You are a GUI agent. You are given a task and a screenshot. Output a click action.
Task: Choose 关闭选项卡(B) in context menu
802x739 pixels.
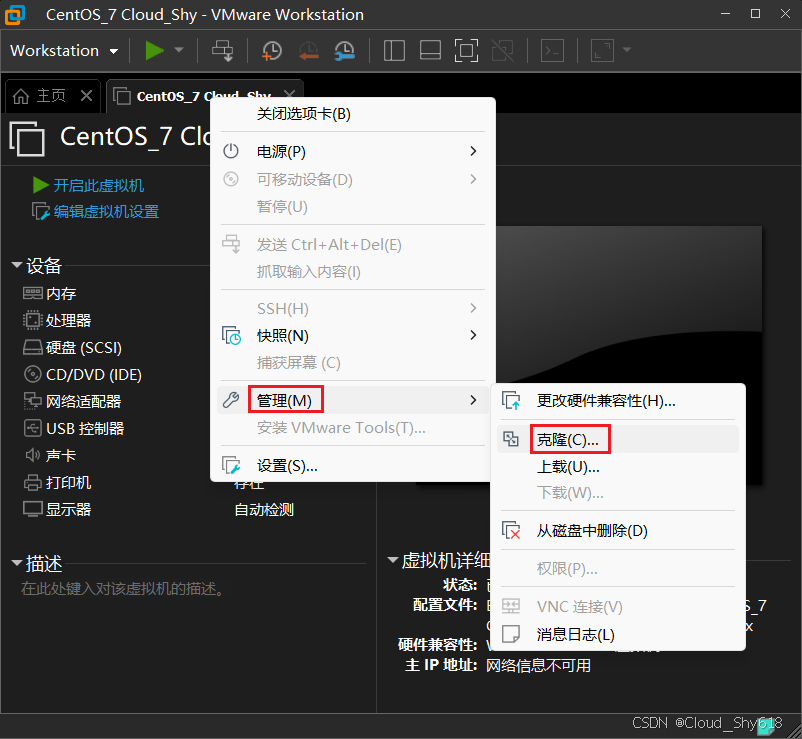tap(304, 114)
